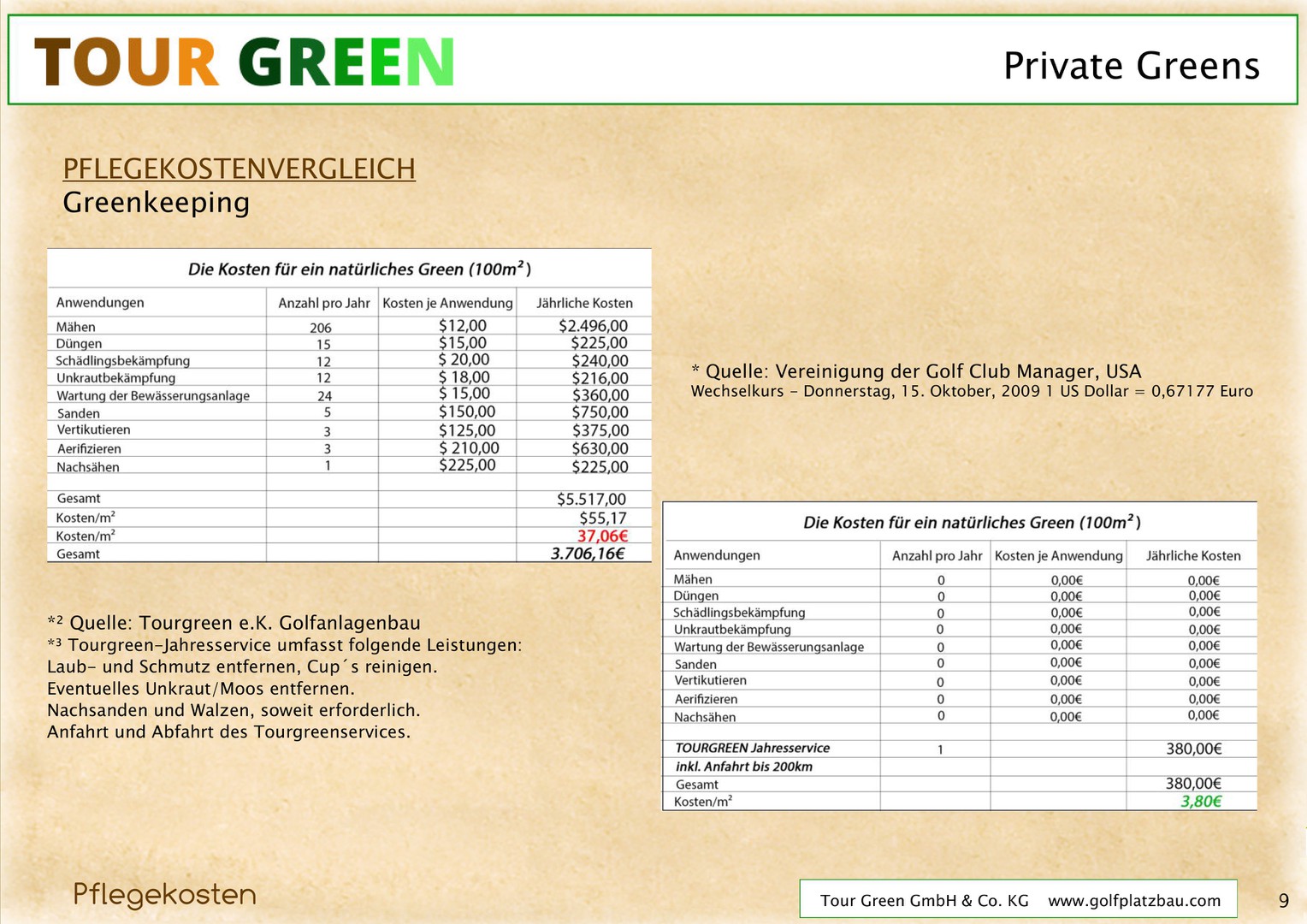The height and width of the screenshot is (924, 1307).
Task: Select the count '24' for irrigation maintenance
Action: (324, 396)
